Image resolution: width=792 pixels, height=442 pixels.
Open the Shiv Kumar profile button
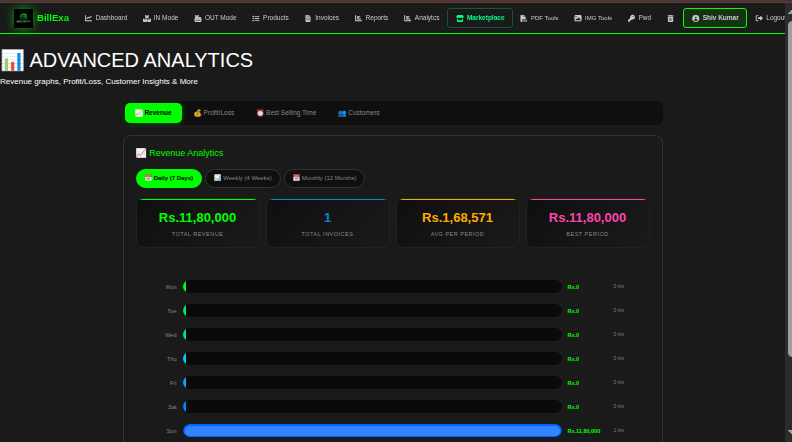tap(715, 18)
